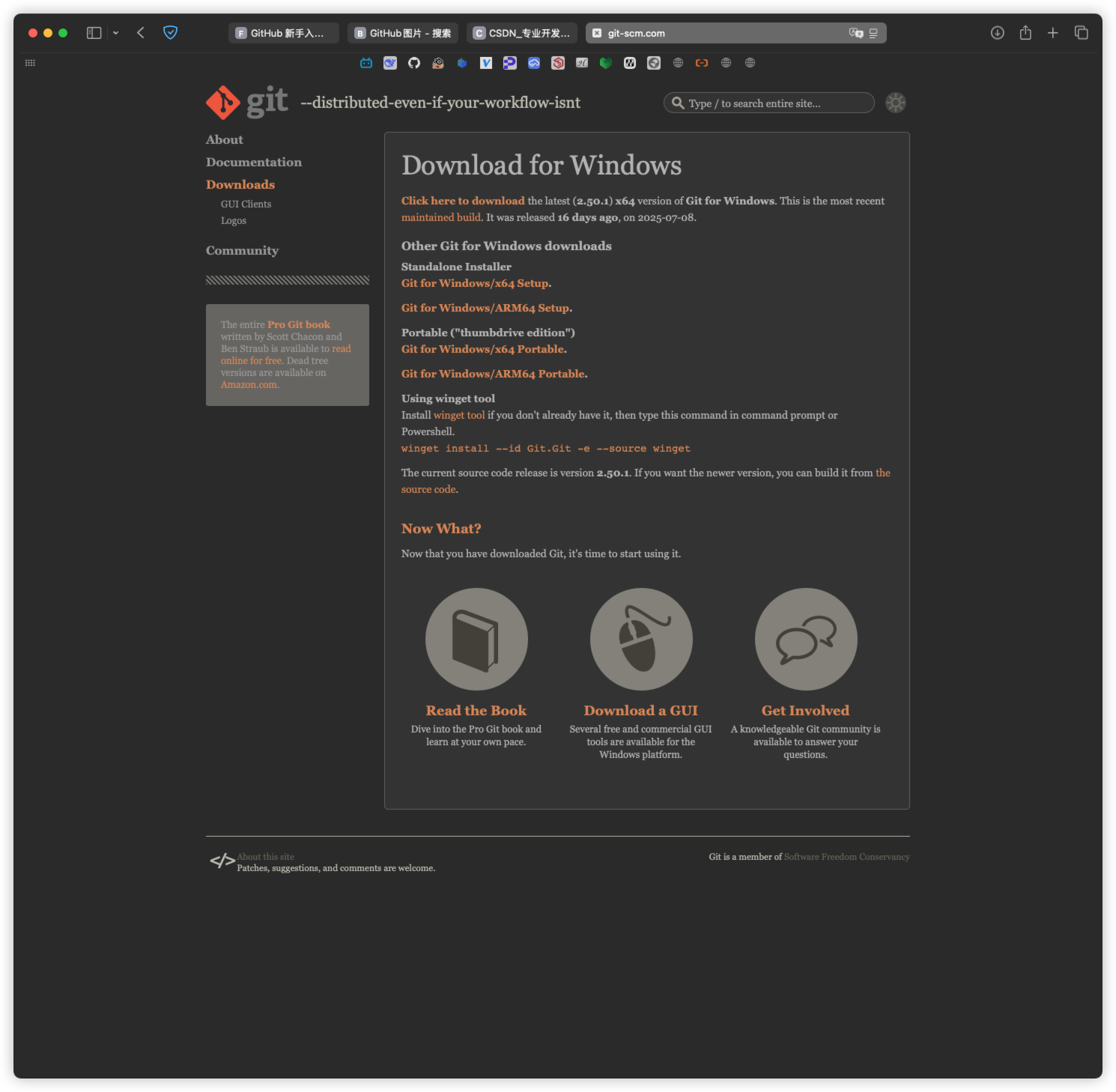Open the blue shield privacy extension
Viewport: 1116px width, 1092px height.
[170, 33]
